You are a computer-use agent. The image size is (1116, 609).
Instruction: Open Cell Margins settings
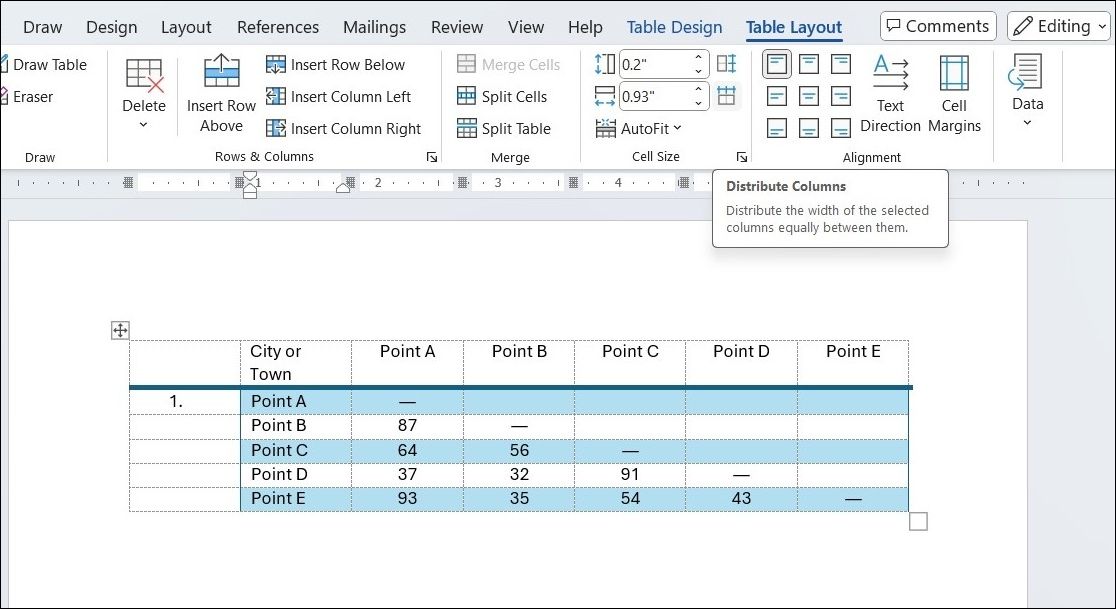pos(954,94)
